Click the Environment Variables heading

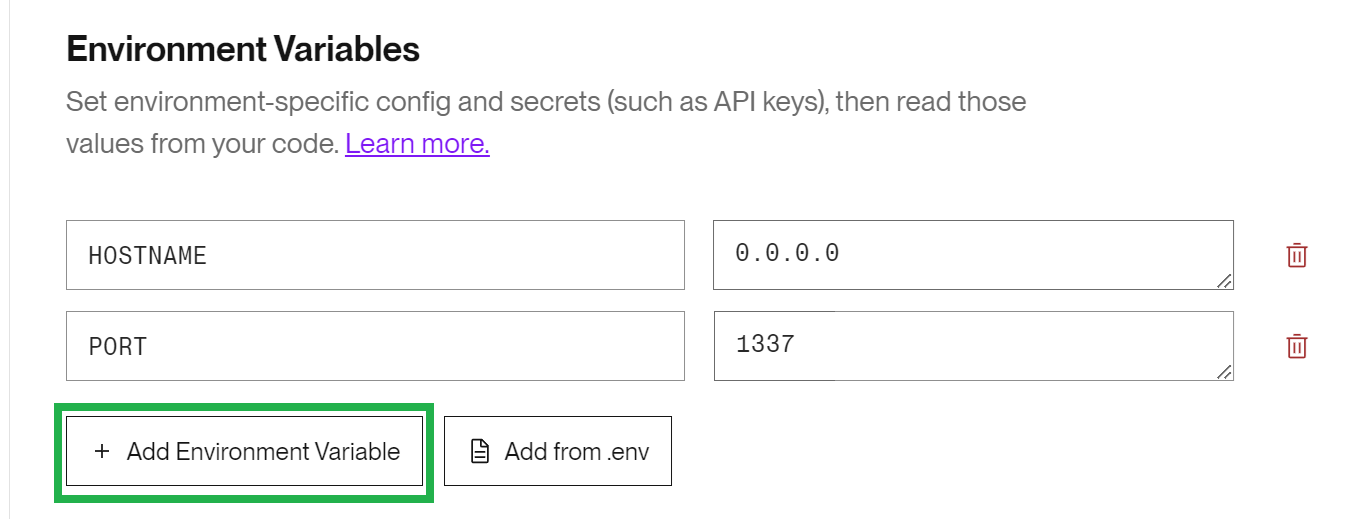pos(243,49)
